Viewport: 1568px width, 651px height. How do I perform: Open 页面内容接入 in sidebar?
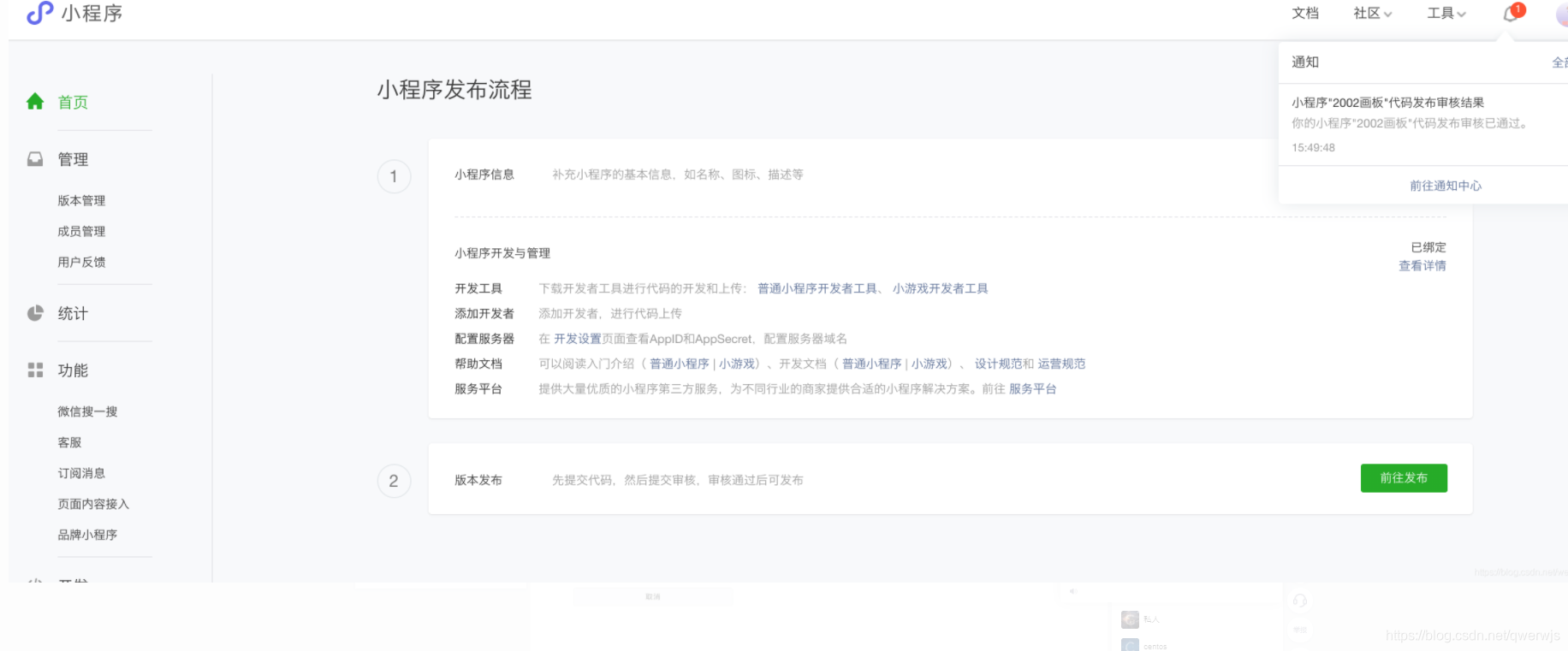93,504
